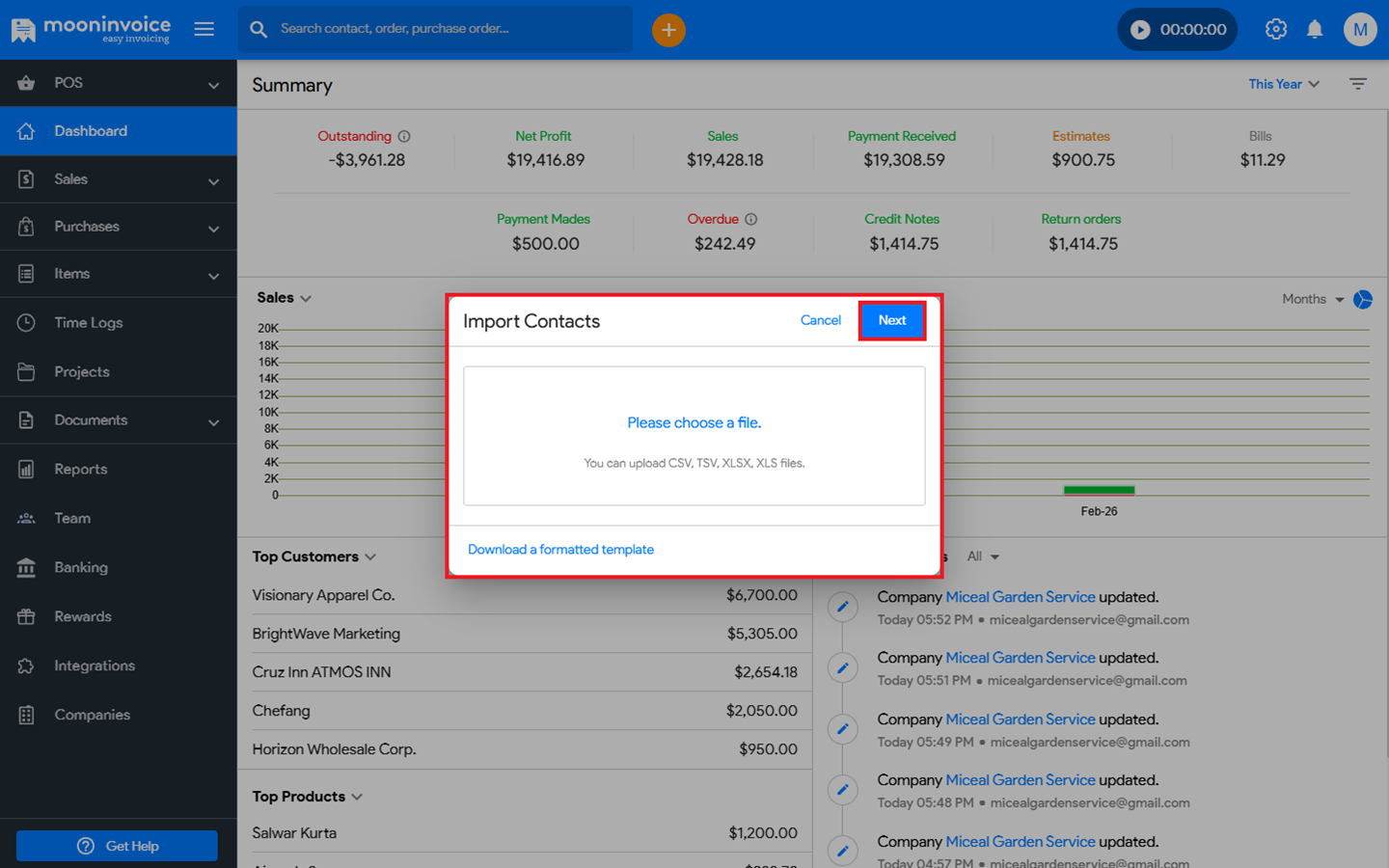The height and width of the screenshot is (868, 1389).
Task: Open settings gear icon
Action: pyautogui.click(x=1275, y=29)
